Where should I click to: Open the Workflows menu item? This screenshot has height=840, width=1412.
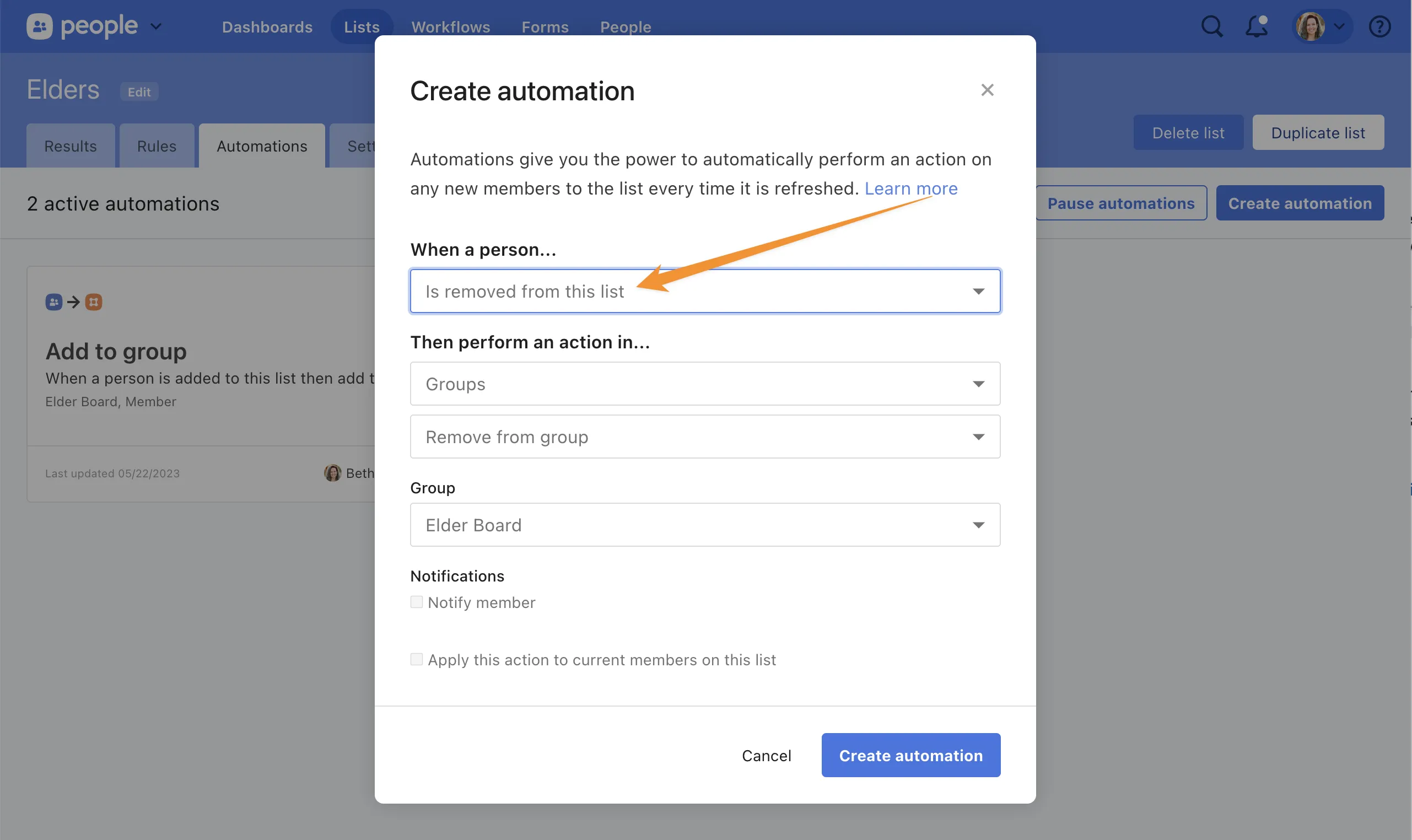[x=450, y=26]
